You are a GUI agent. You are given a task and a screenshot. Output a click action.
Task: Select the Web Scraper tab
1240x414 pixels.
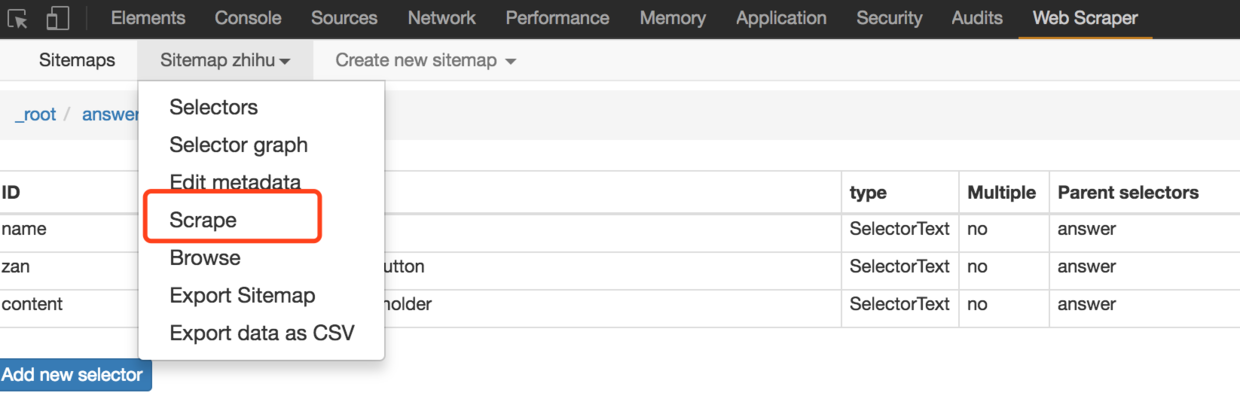pyautogui.click(x=1085, y=18)
